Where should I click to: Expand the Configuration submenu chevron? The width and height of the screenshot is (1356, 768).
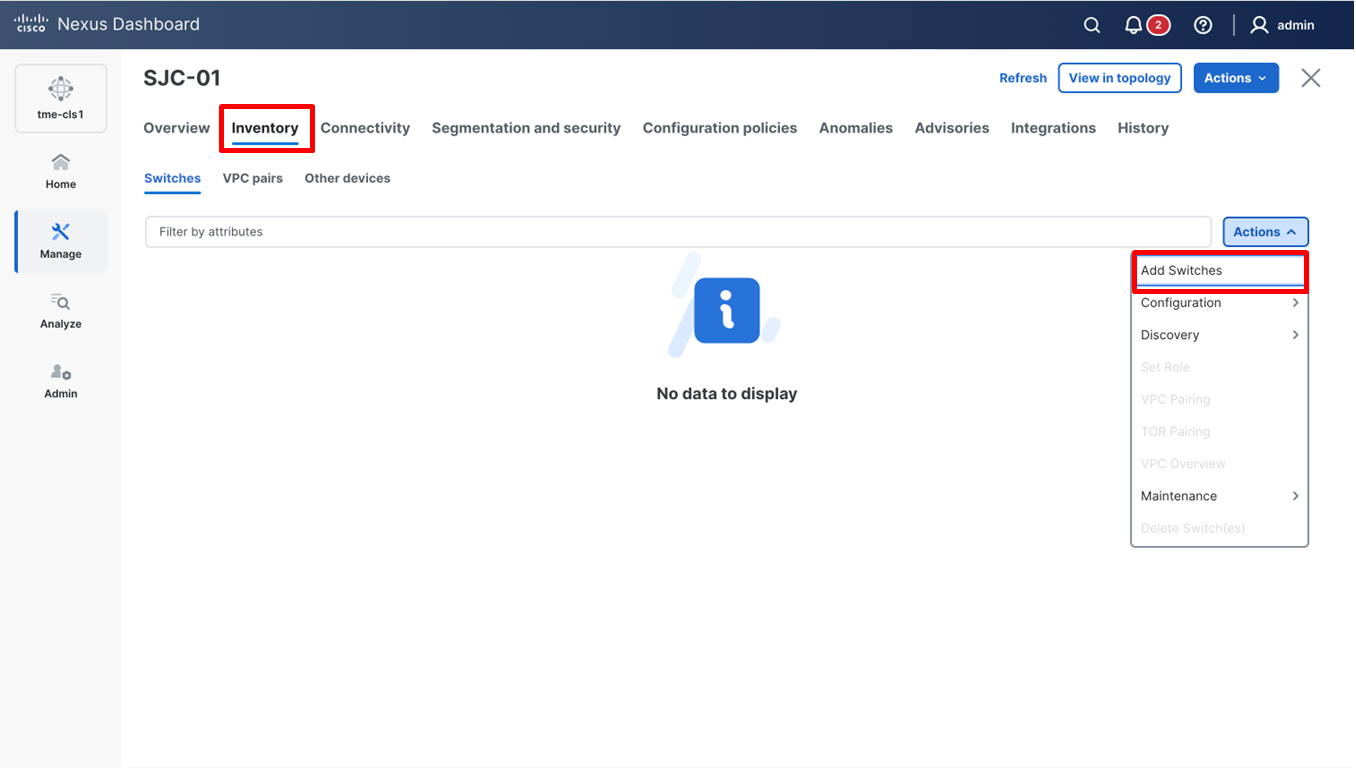(x=1296, y=302)
